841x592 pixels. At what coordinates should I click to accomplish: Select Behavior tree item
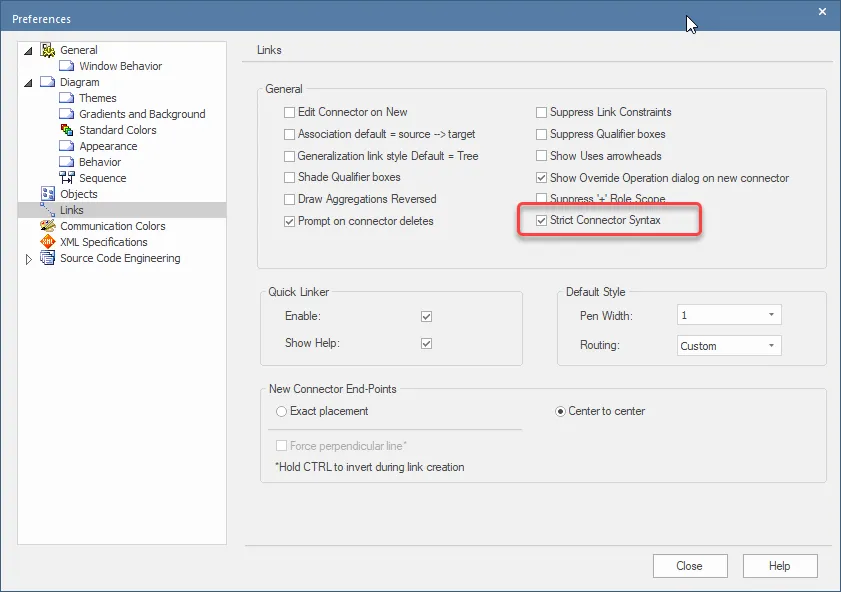[100, 162]
